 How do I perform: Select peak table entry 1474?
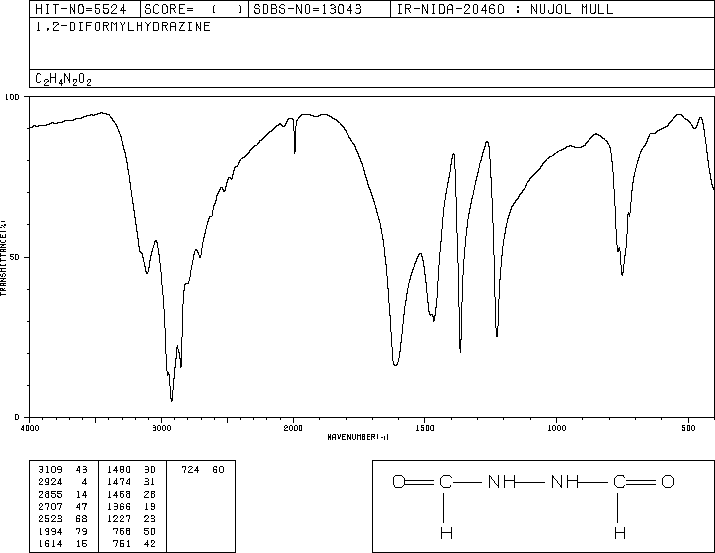point(119,482)
